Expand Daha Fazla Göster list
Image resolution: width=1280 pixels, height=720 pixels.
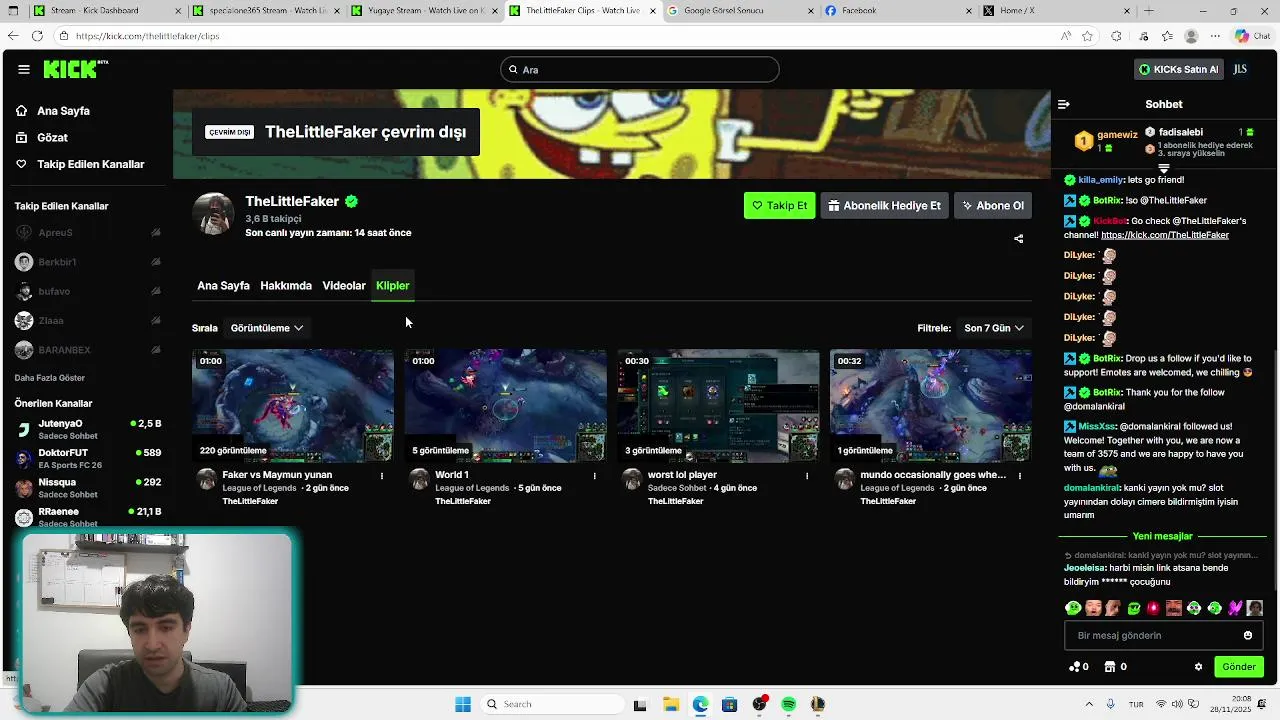click(50, 378)
